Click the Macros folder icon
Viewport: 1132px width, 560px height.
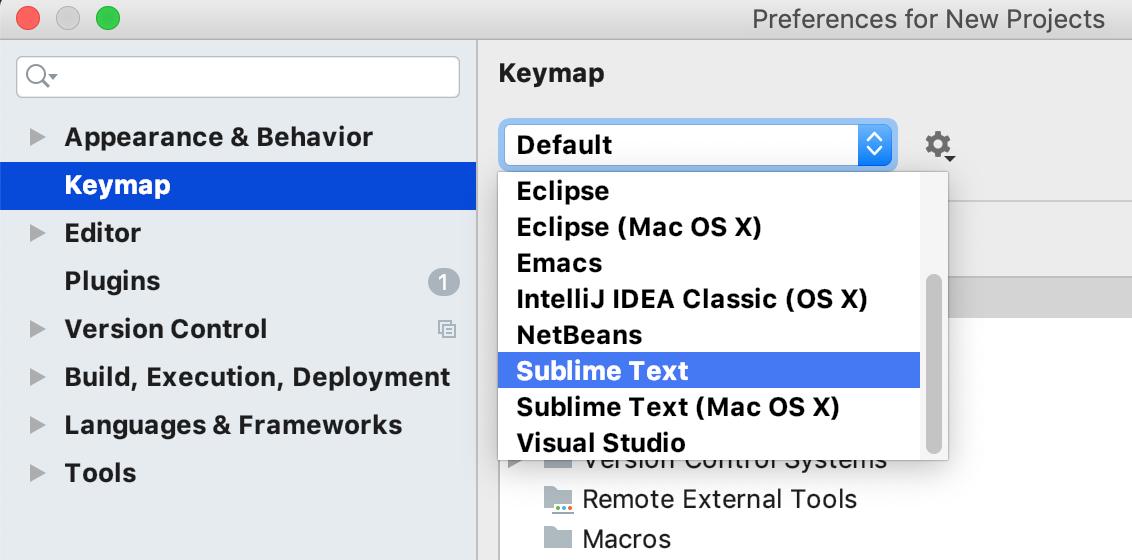tap(559, 538)
